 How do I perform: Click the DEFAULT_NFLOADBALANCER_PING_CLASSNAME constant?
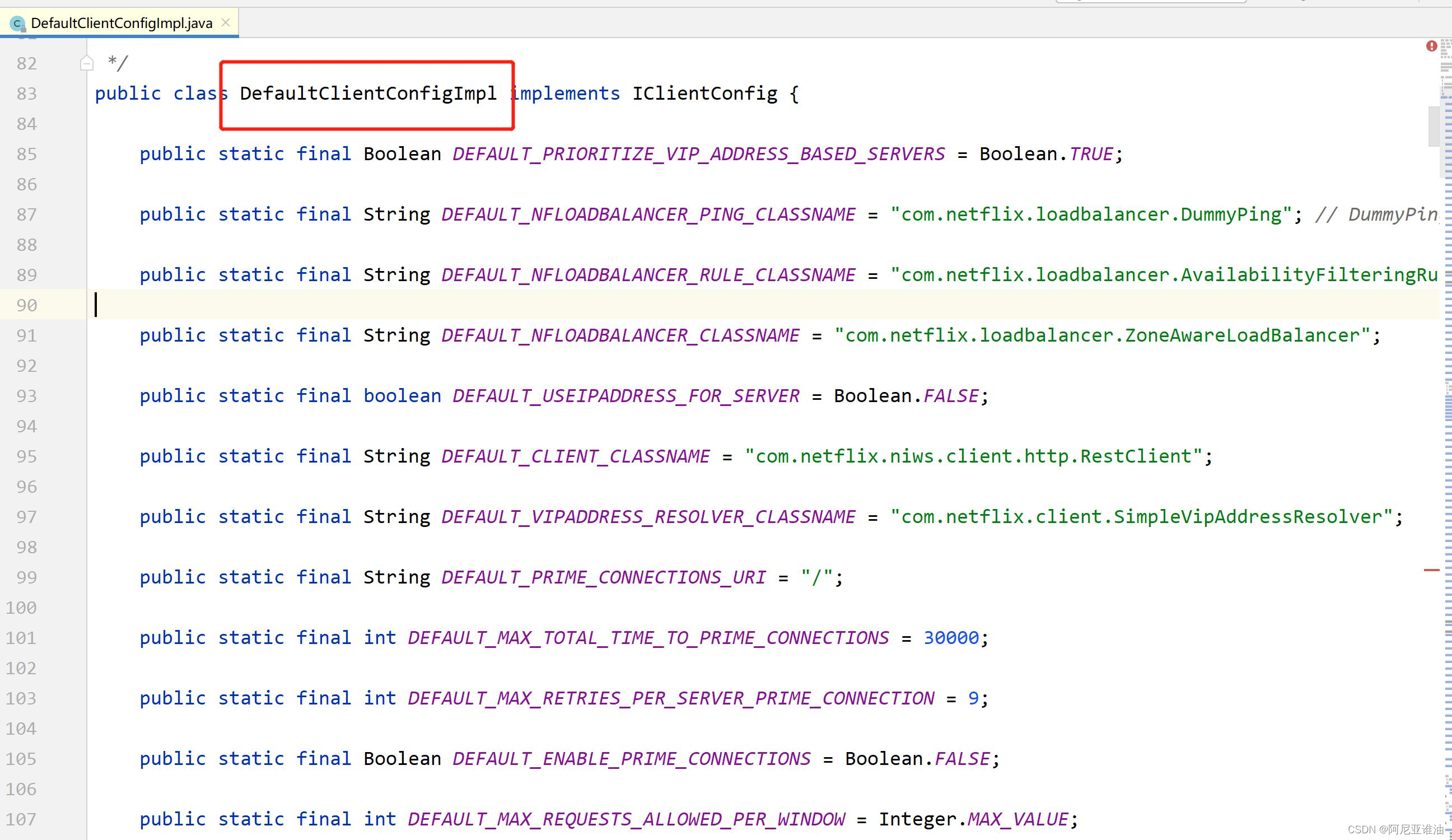(648, 214)
